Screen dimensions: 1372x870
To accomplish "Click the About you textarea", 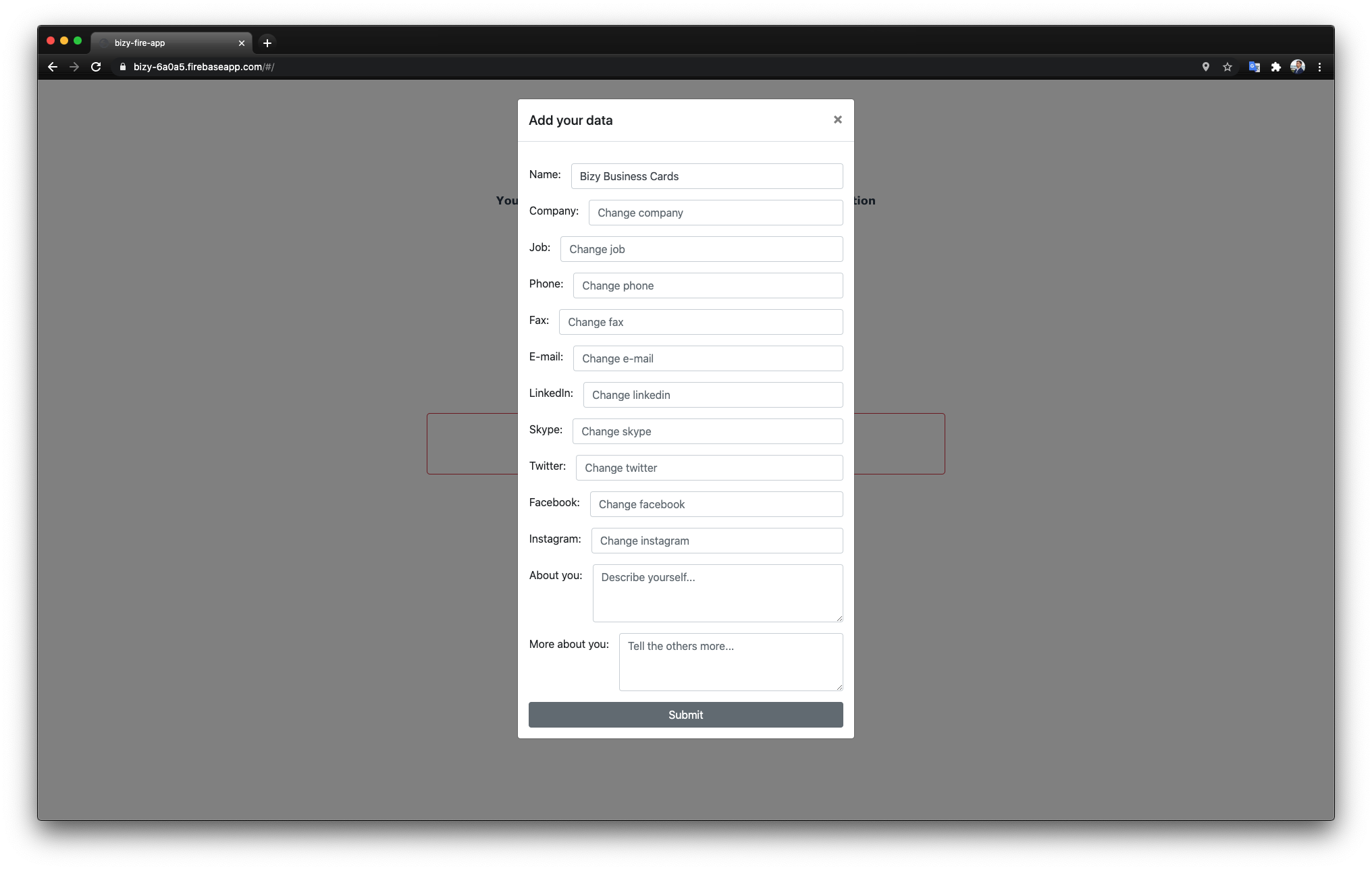I will coord(716,592).
